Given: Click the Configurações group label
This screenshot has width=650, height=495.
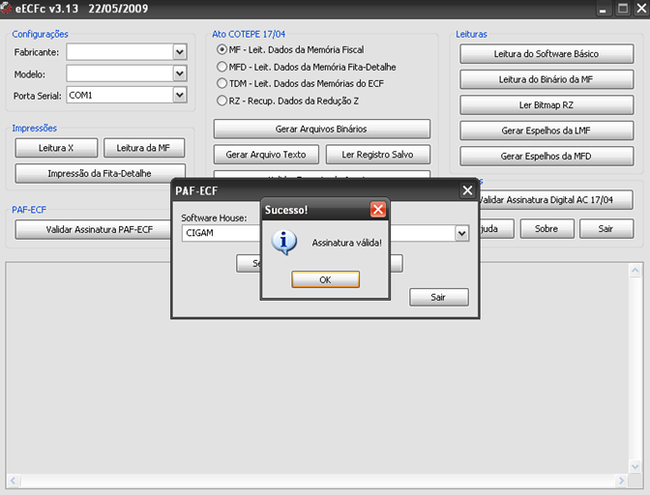Looking at the screenshot, I should point(40,34).
